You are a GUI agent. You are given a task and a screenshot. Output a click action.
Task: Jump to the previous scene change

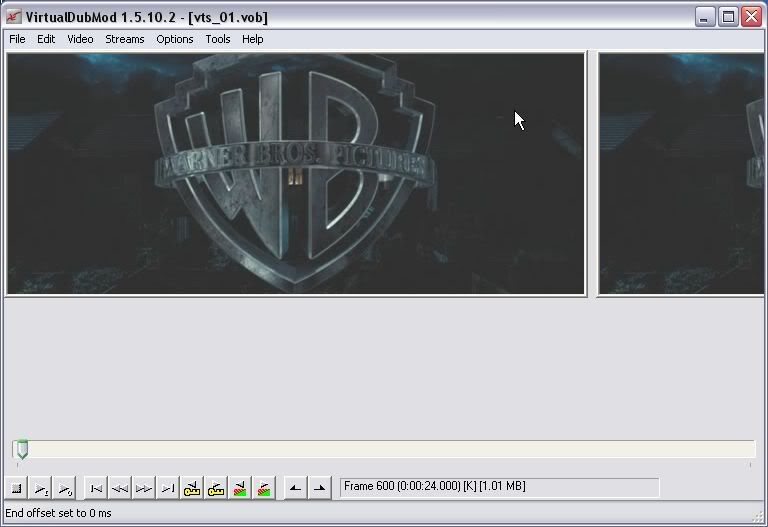[x=240, y=488]
